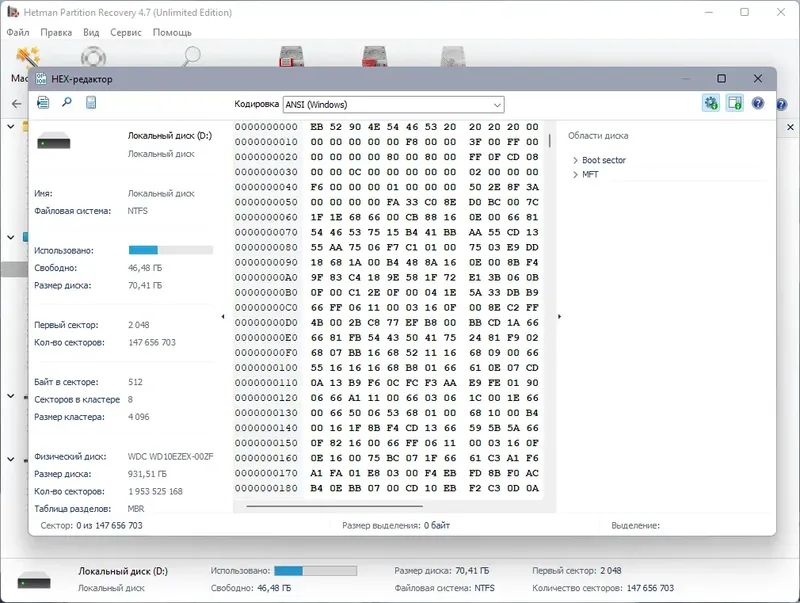Viewport: 800px width, 603px height.
Task: Collapse the tree chevron beside the blue drive icon
Action: click(11, 237)
